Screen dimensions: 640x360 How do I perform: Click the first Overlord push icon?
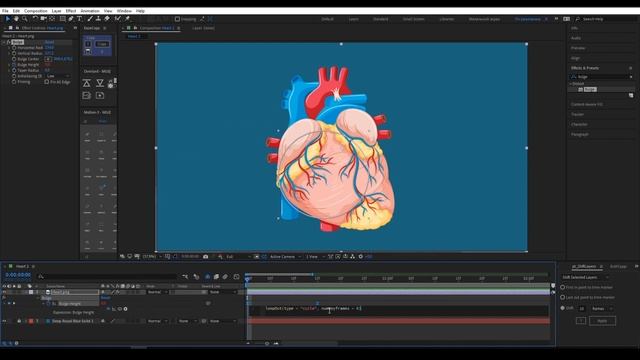click(87, 84)
